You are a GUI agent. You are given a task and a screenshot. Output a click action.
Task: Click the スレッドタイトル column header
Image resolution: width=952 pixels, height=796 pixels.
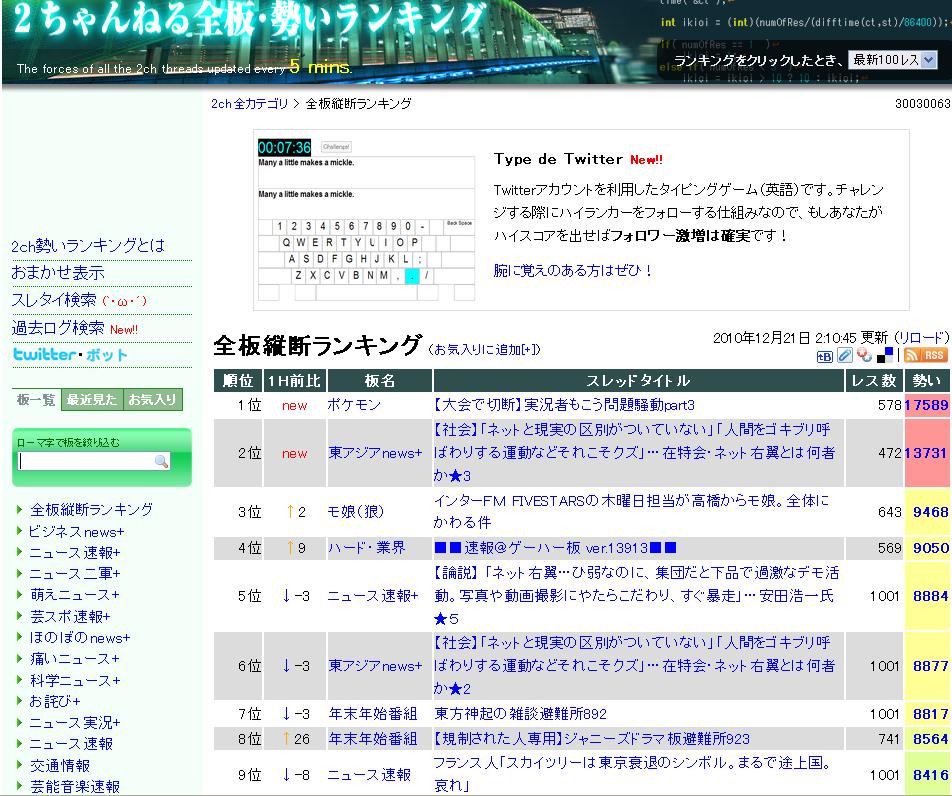click(639, 381)
